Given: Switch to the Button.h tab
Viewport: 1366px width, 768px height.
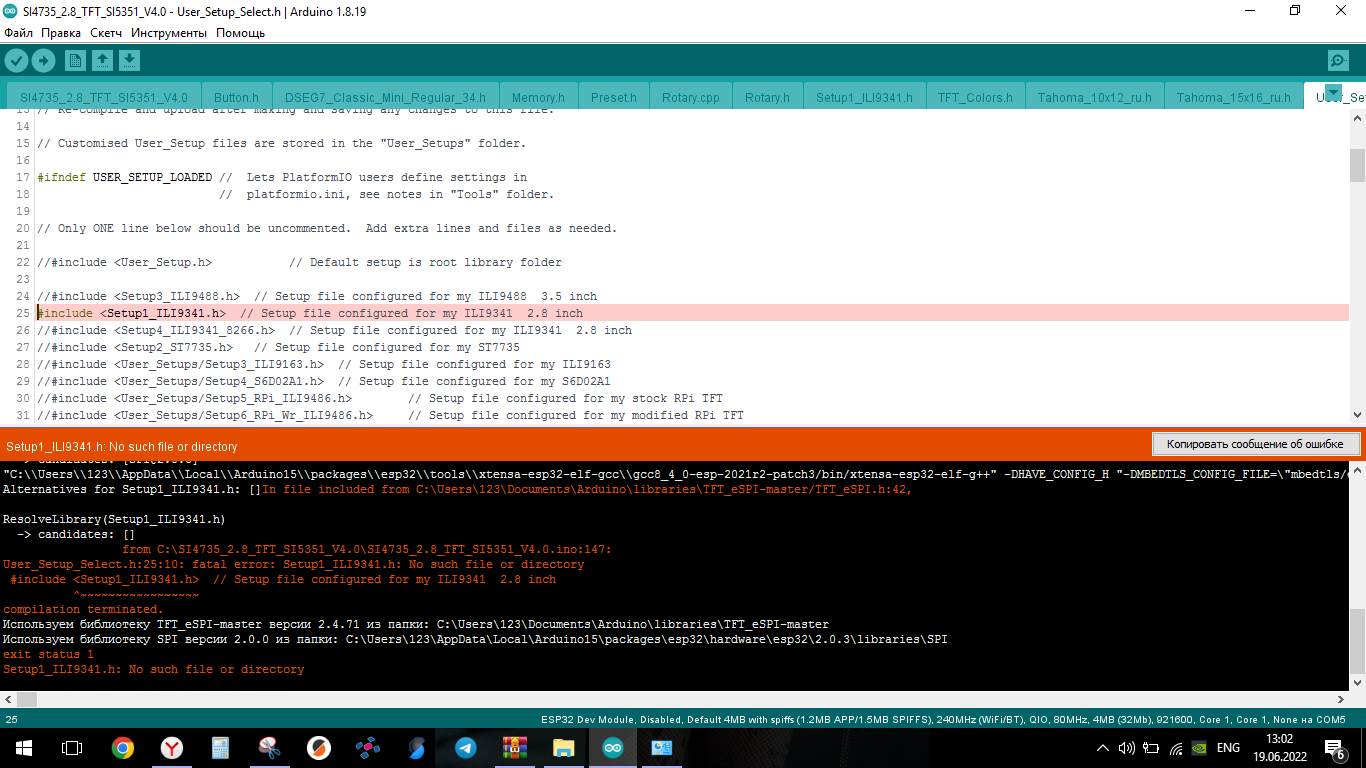Looking at the screenshot, I should (x=236, y=97).
